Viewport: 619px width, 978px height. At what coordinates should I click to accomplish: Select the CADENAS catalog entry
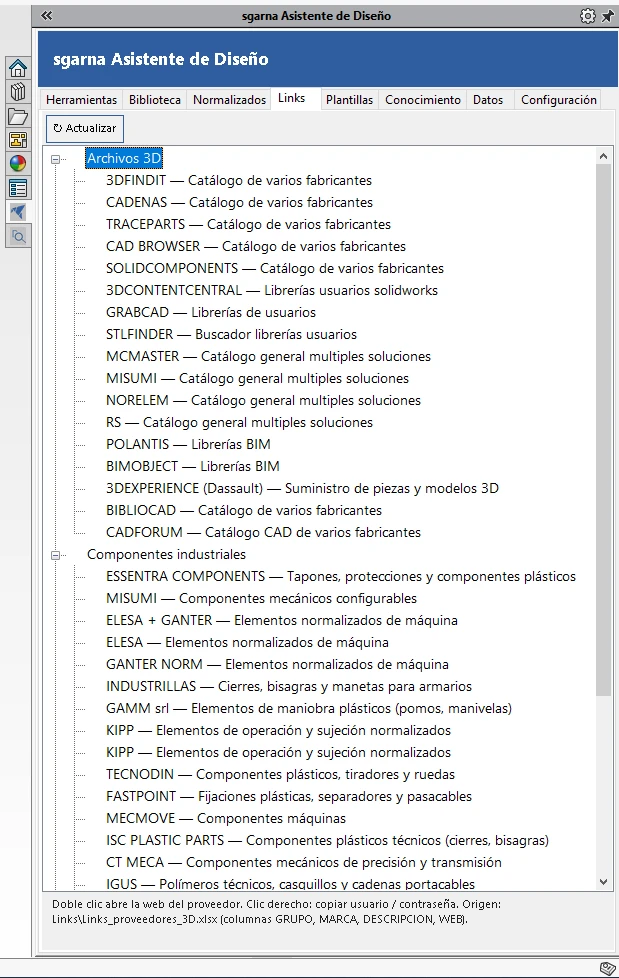239,202
